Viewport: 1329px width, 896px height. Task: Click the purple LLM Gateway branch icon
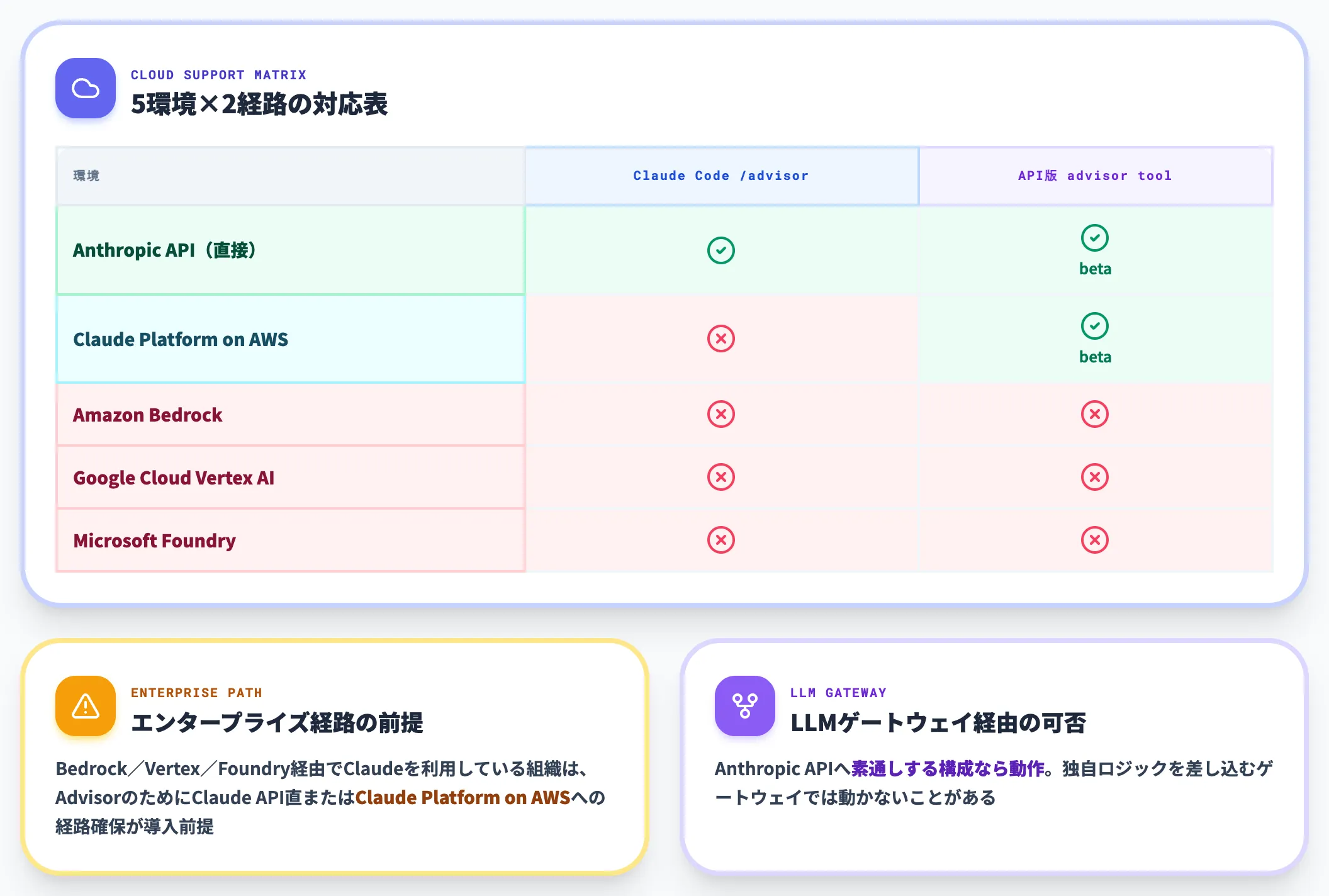coord(745,706)
